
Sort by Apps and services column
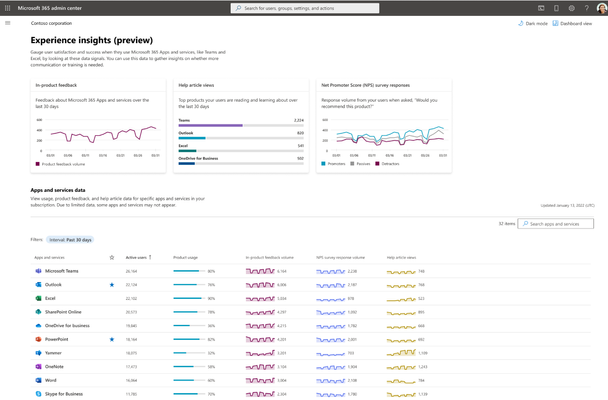tap(49, 257)
